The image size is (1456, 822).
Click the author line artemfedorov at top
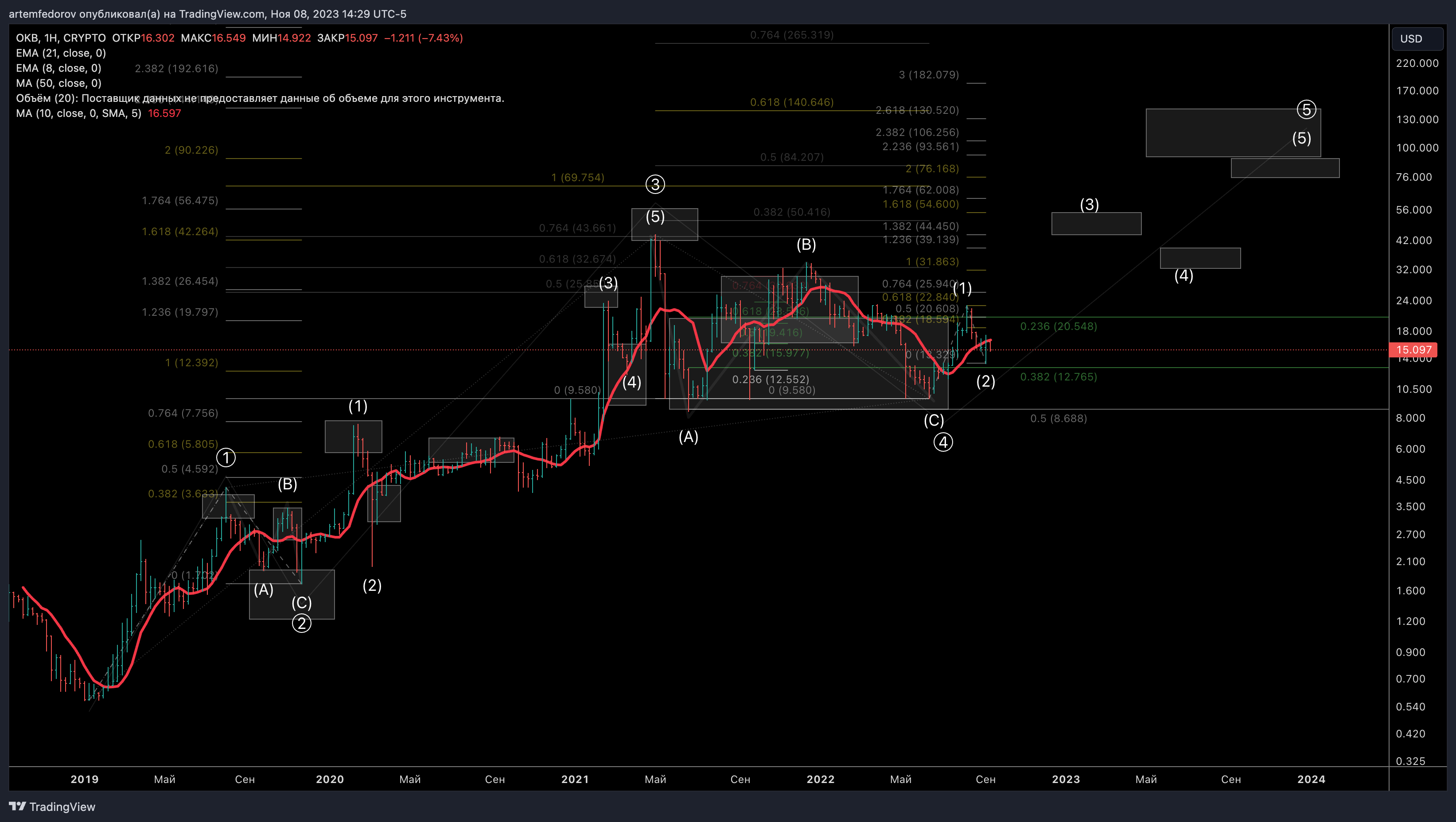pyautogui.click(x=207, y=14)
